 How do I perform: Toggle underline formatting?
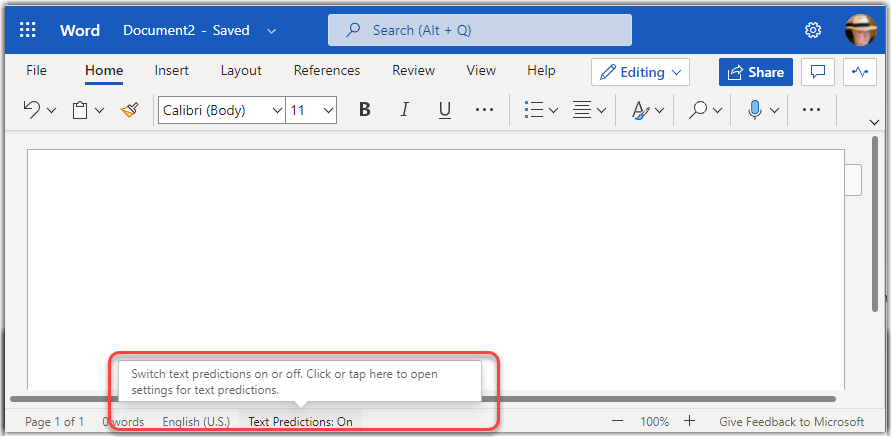(x=444, y=110)
